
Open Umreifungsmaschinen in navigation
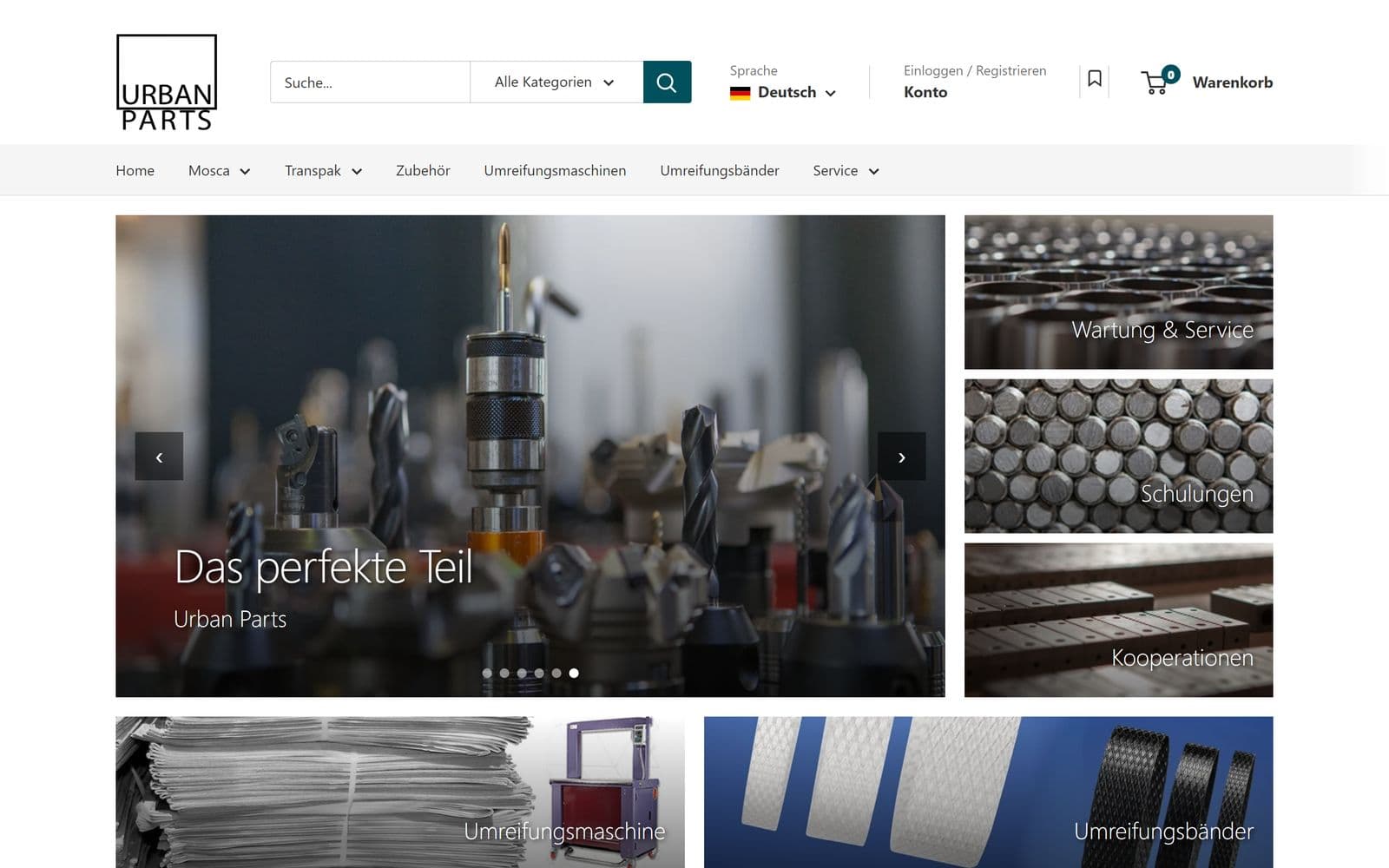coord(555,171)
